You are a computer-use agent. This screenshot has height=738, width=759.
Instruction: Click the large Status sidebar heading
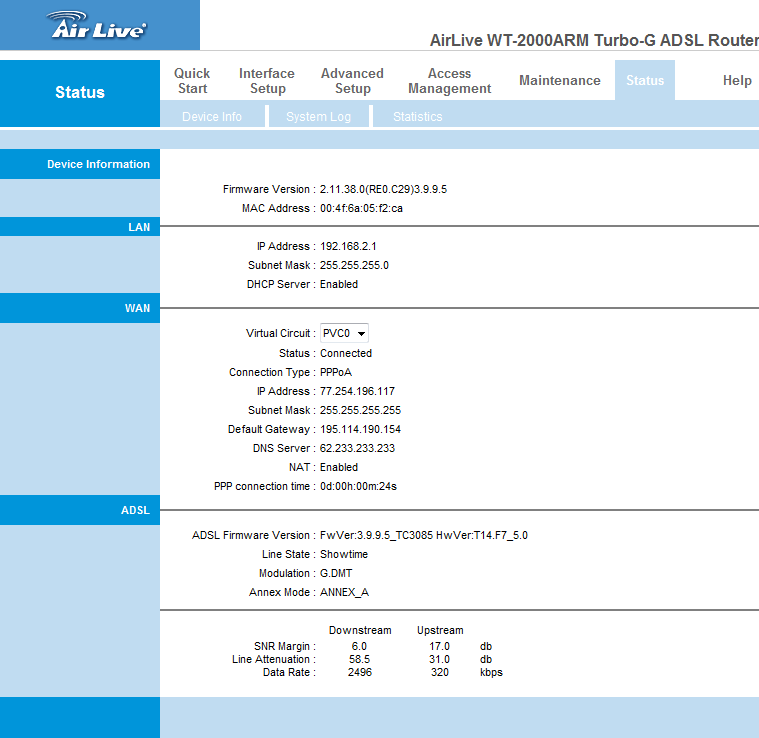[80, 92]
